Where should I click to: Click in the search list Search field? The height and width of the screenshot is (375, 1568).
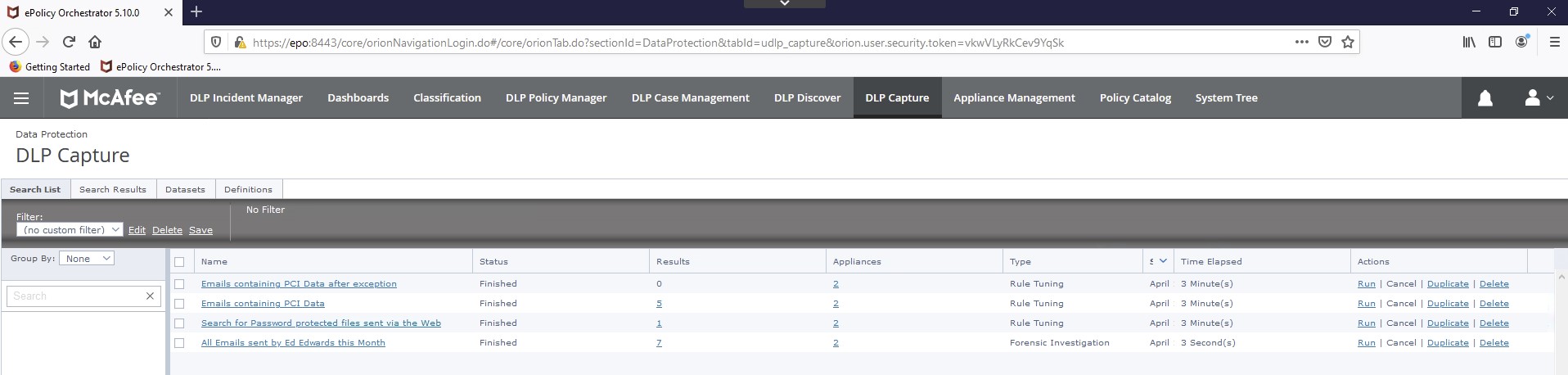pos(75,296)
